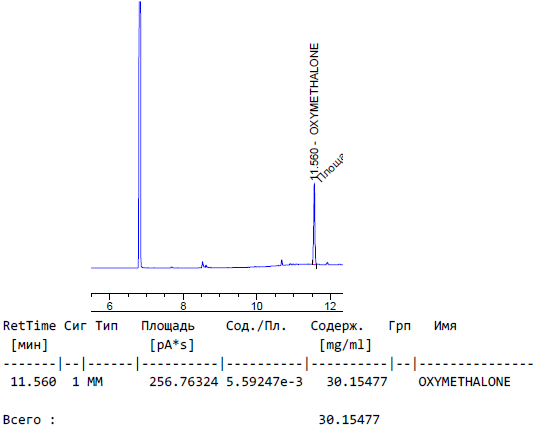Viewport: 538px width, 433px height.
Task: Click the total amount 30.15477 in Всего row
Action: pos(349,420)
